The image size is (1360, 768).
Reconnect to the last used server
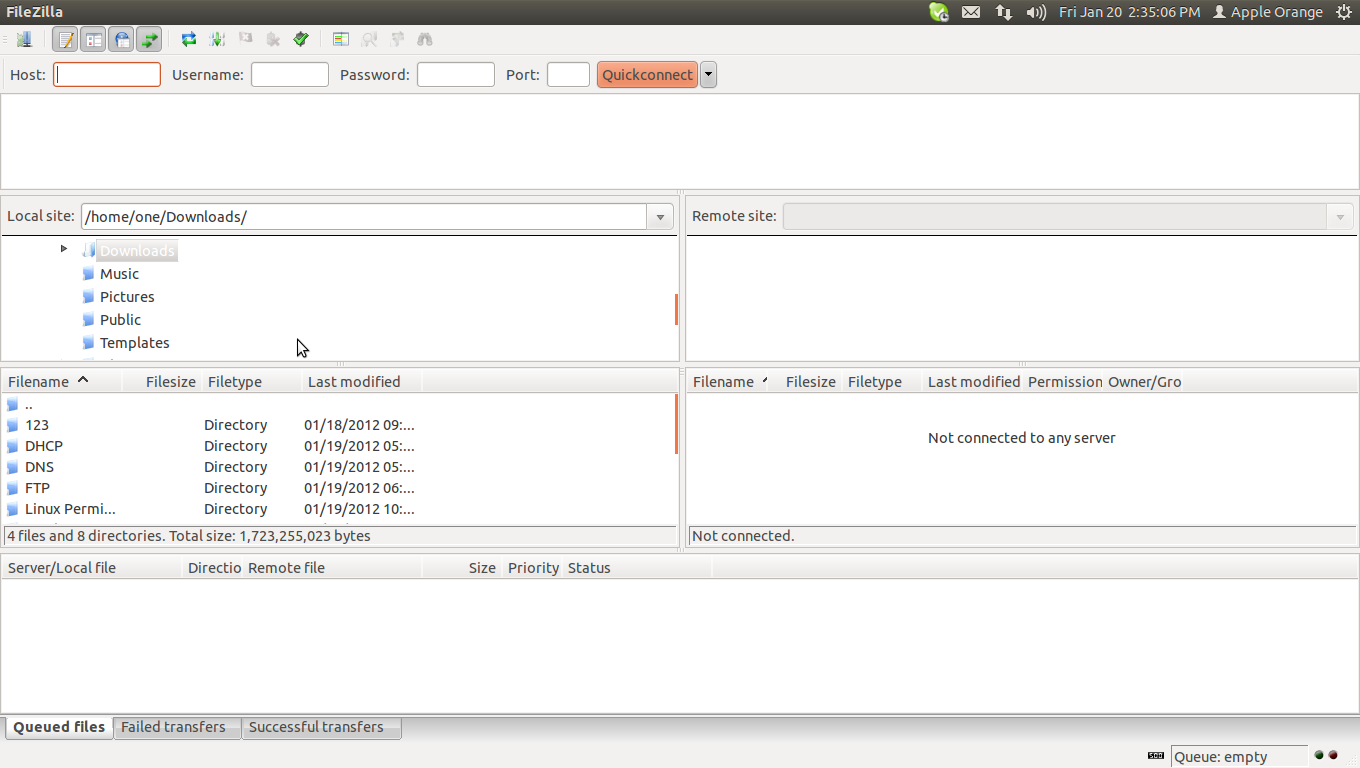click(301, 39)
